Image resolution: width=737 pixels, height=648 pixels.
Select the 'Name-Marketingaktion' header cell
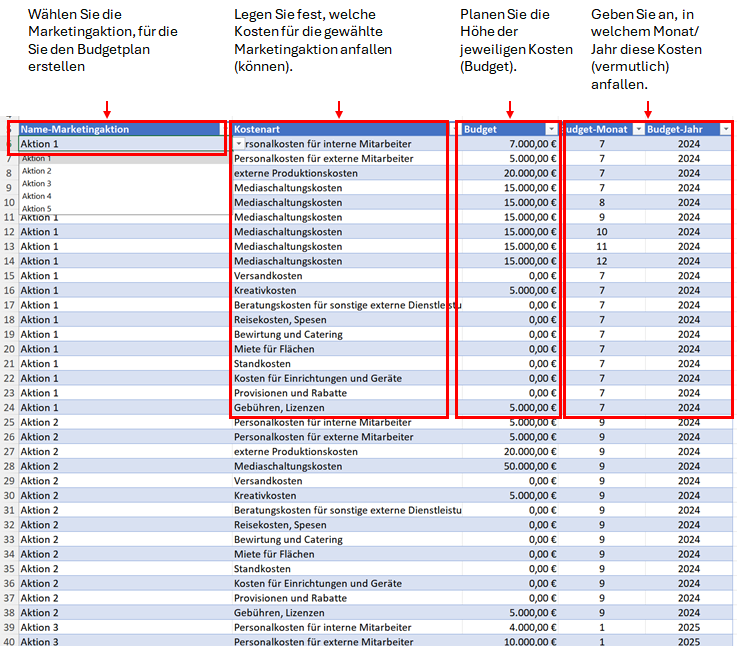(x=119, y=129)
